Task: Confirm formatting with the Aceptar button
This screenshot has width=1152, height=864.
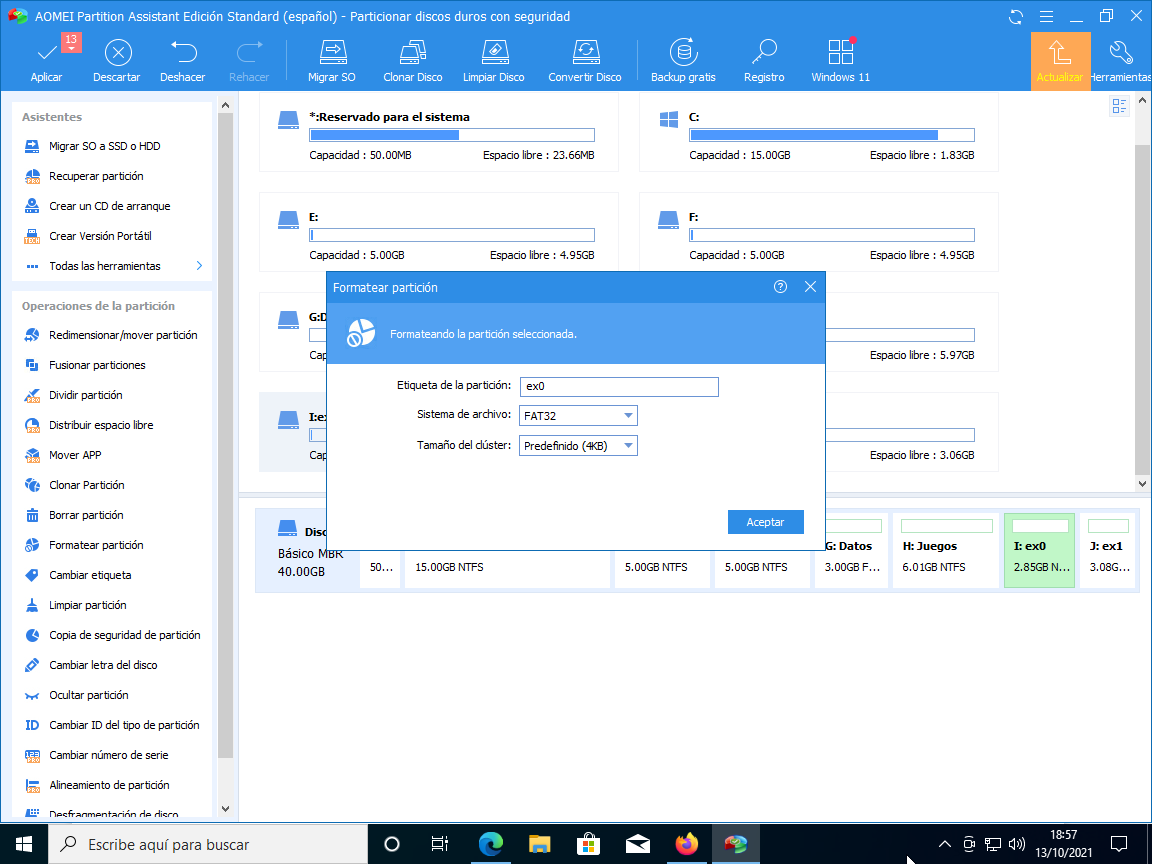Action: tap(766, 522)
